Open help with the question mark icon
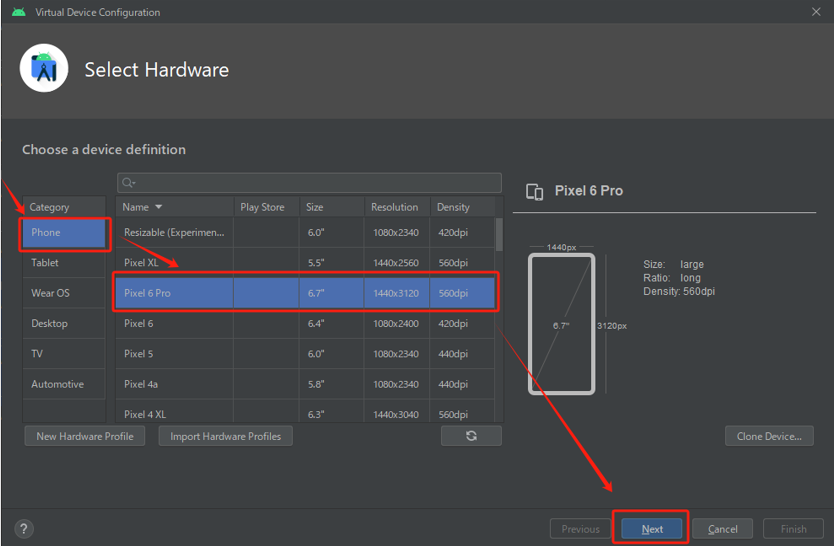The width and height of the screenshot is (834, 546). click(23, 529)
